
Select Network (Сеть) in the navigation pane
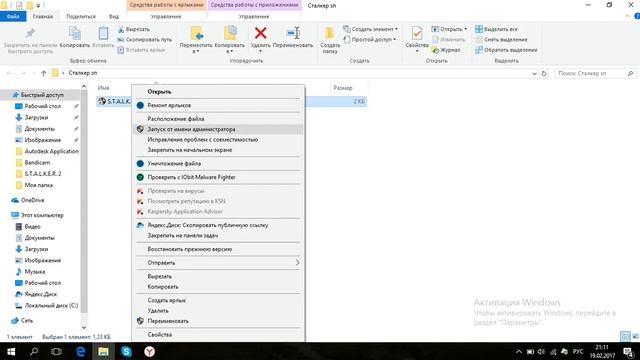point(27,320)
